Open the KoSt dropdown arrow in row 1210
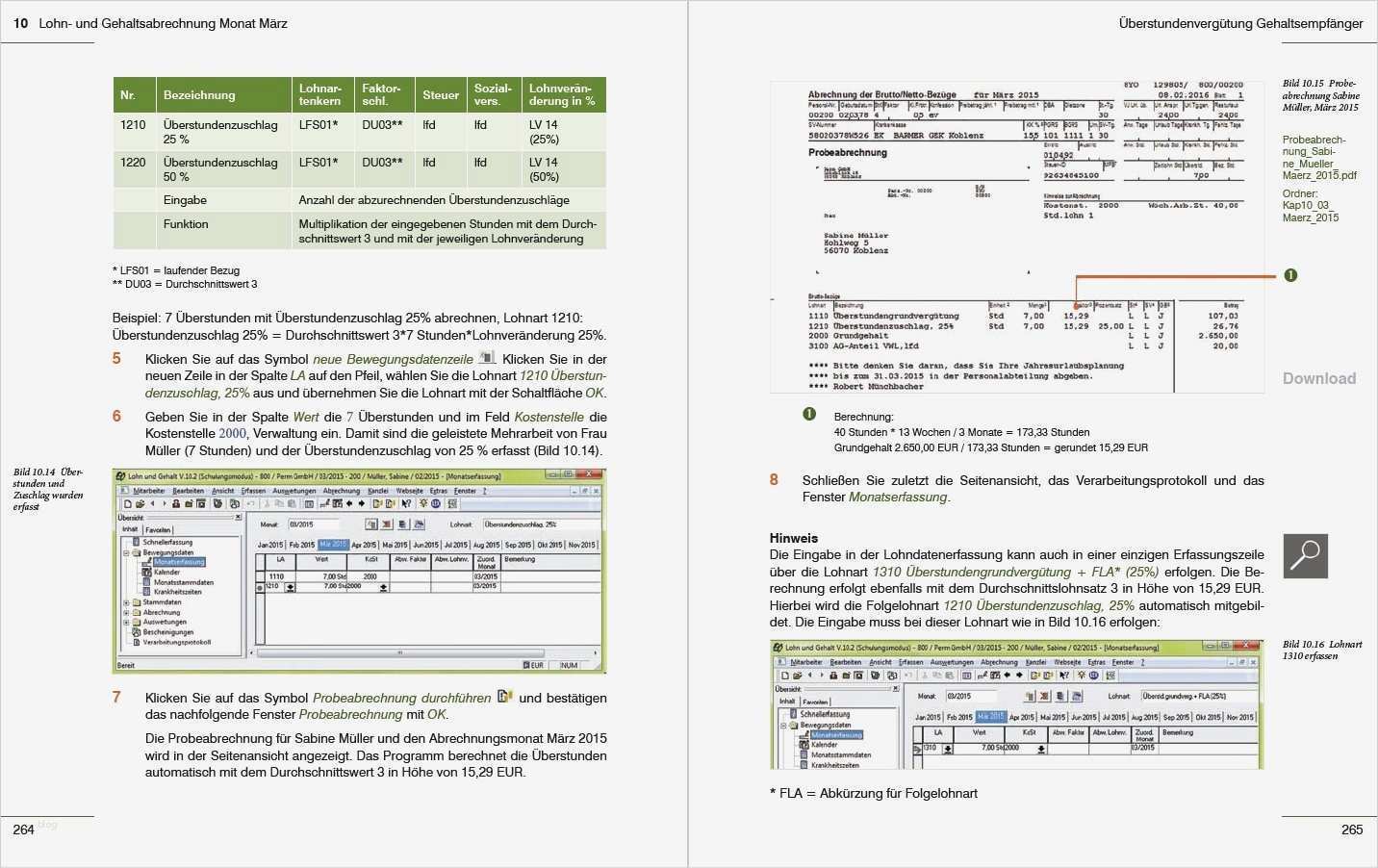The height and width of the screenshot is (868, 1378). pos(383,586)
